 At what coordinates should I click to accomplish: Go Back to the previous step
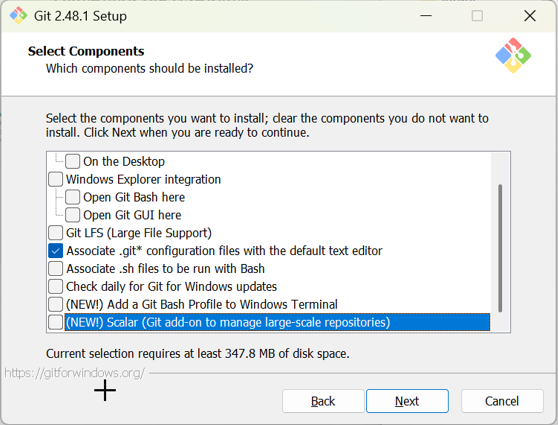tap(323, 401)
